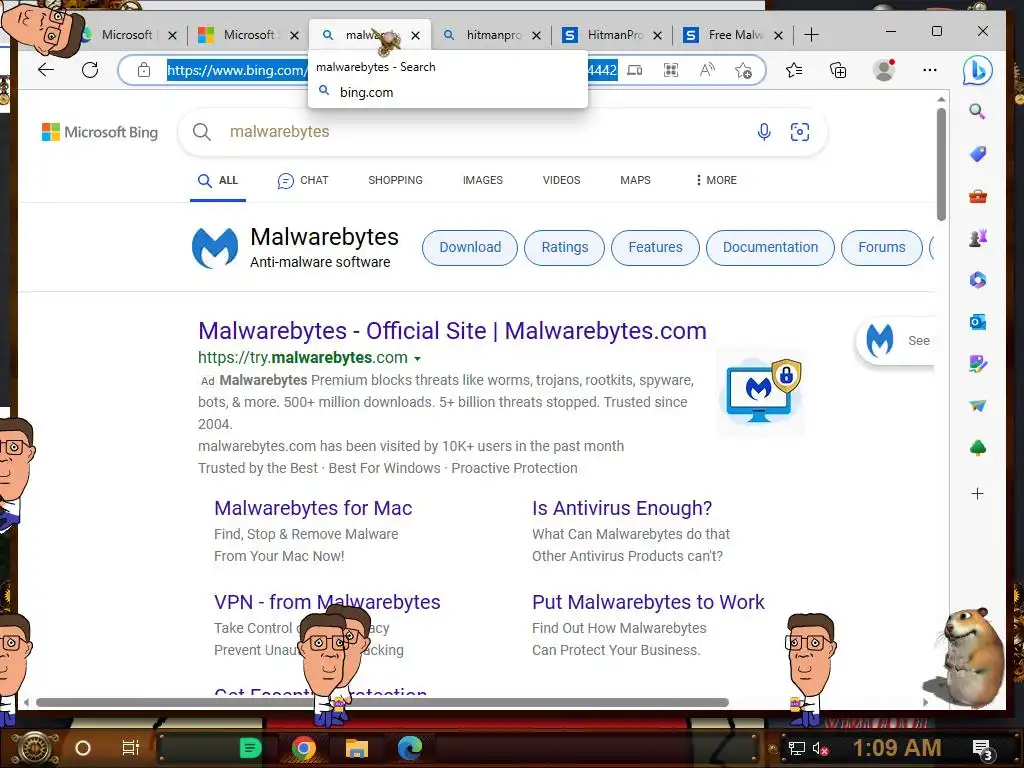
Task: Open the Microsoft 365 icon in the sidebar
Action: tap(978, 280)
